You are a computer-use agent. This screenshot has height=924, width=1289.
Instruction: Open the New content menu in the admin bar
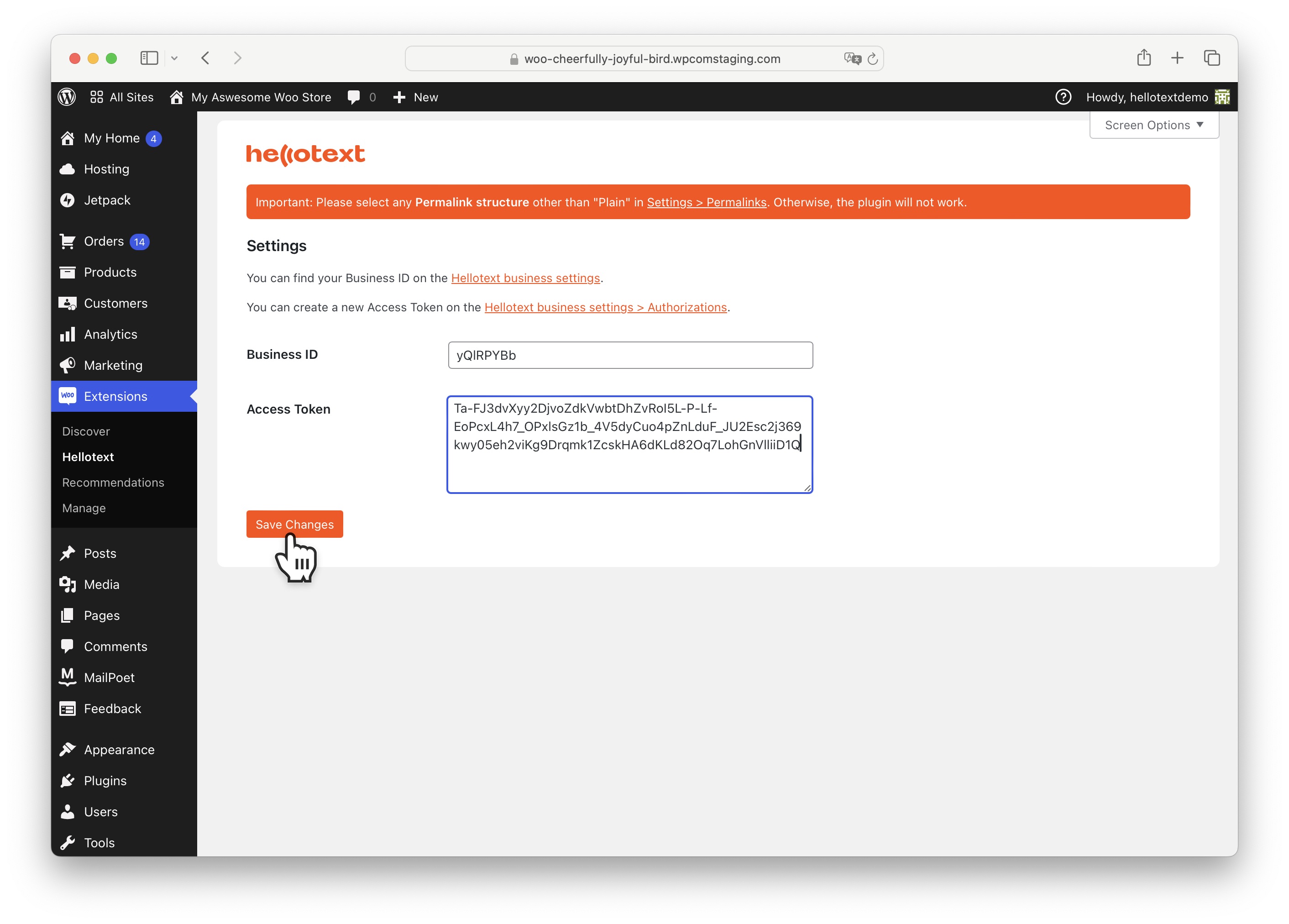[415, 97]
